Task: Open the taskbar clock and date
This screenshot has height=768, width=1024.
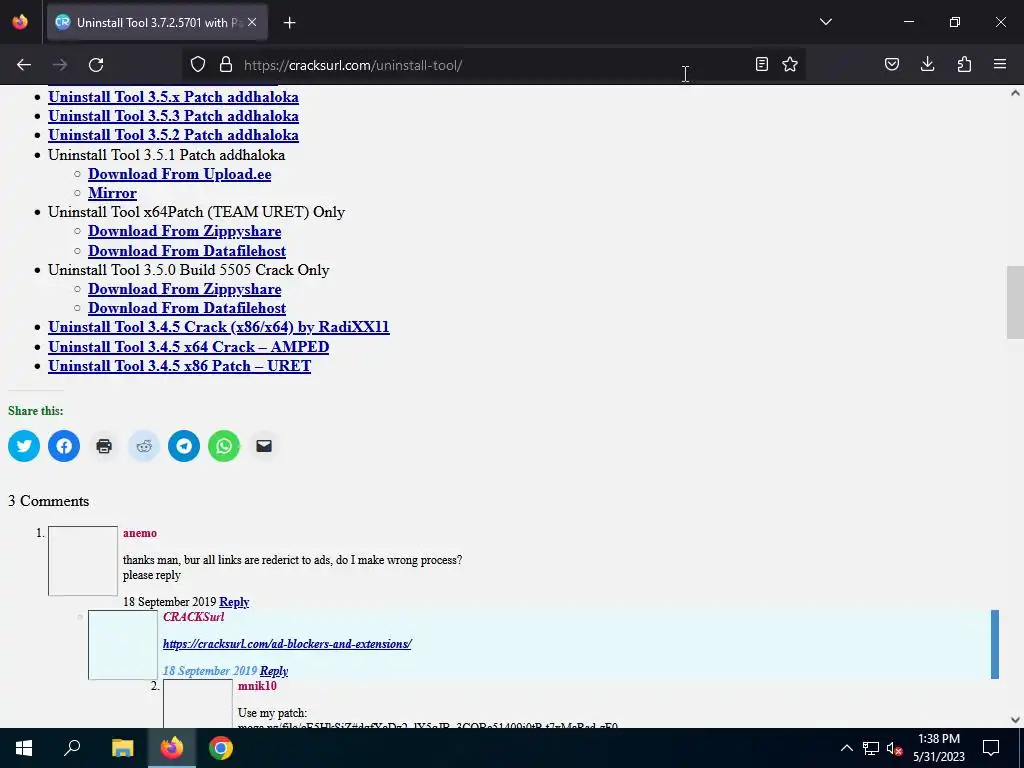Action: (938, 748)
